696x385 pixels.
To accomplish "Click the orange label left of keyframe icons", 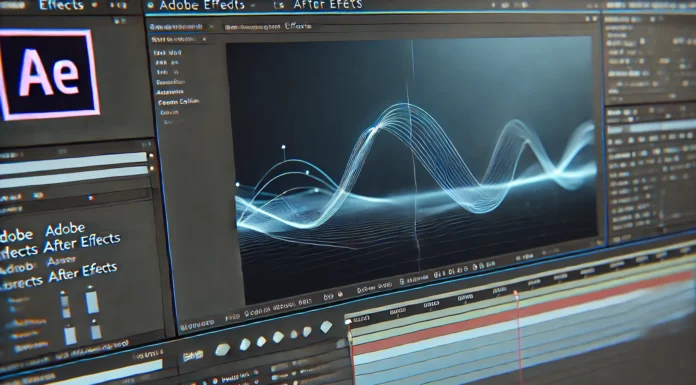I will pos(194,355).
